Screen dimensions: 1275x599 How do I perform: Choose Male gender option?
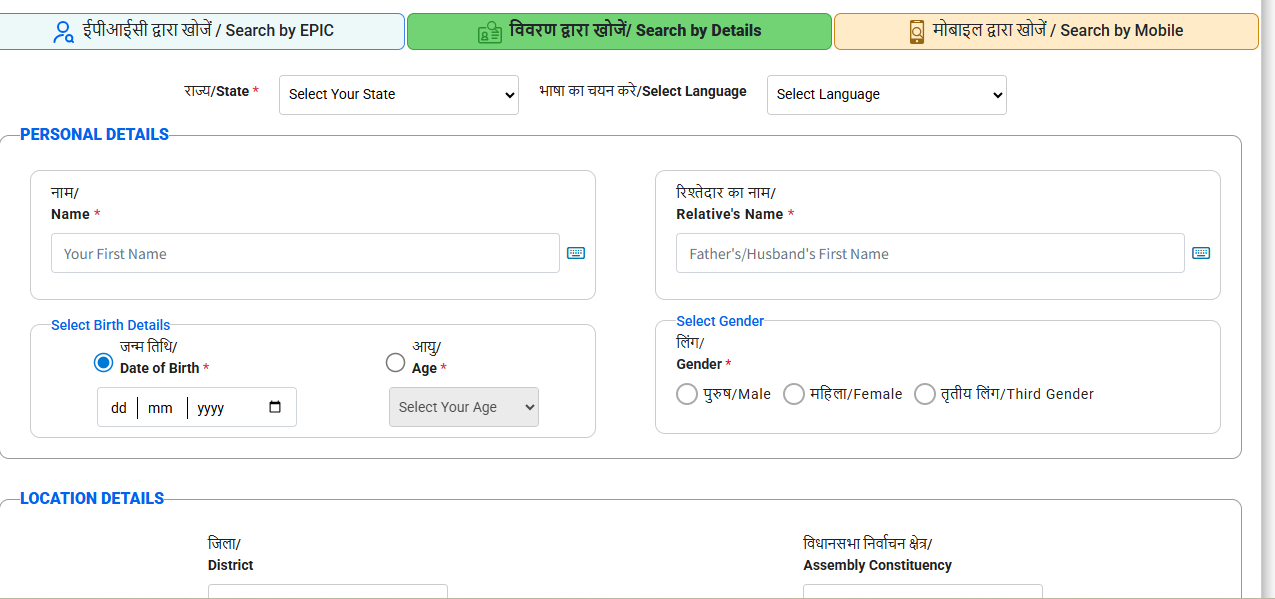pyautogui.click(x=687, y=394)
